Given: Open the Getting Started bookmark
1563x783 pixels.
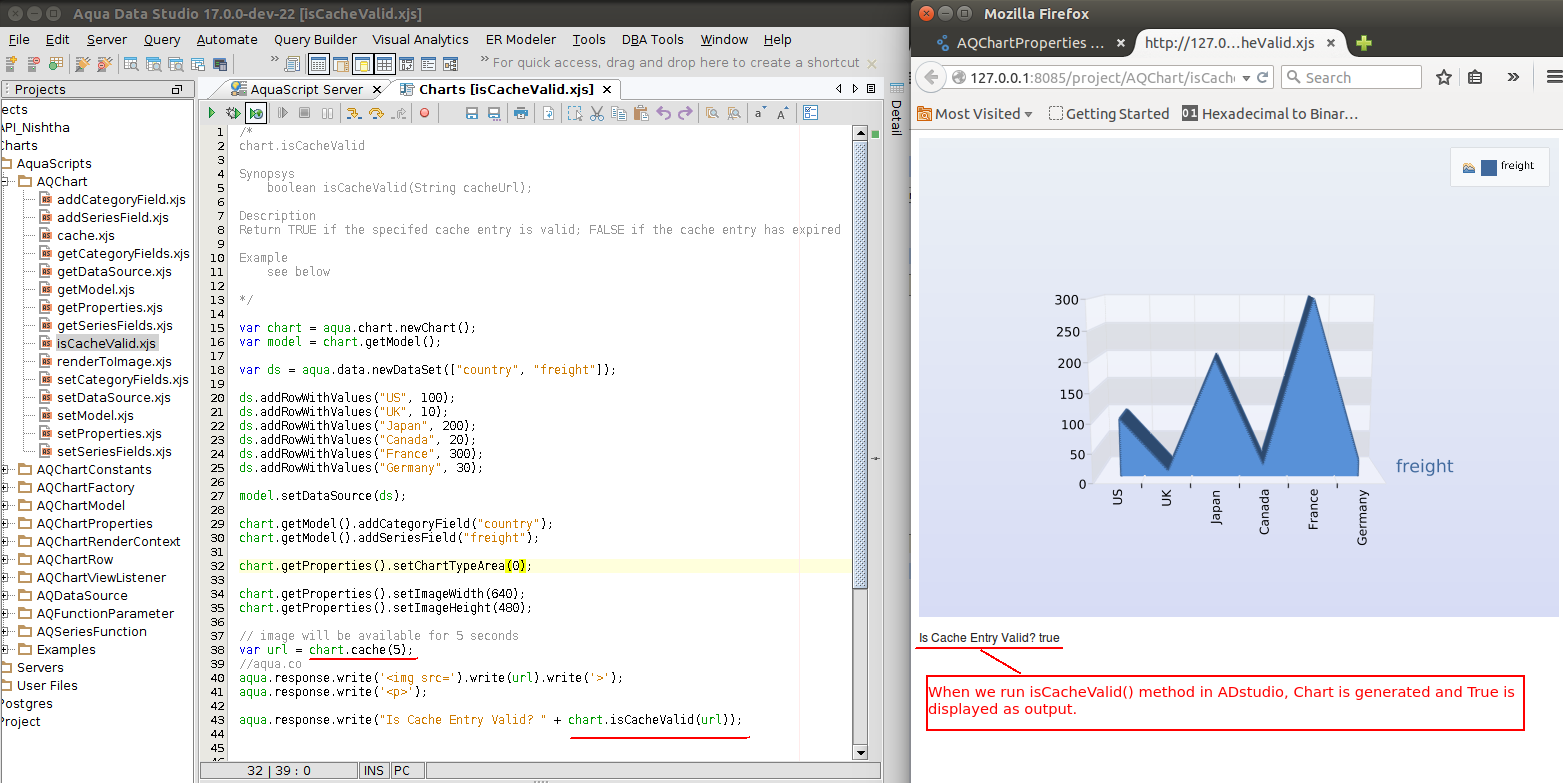Looking at the screenshot, I should [x=1108, y=113].
